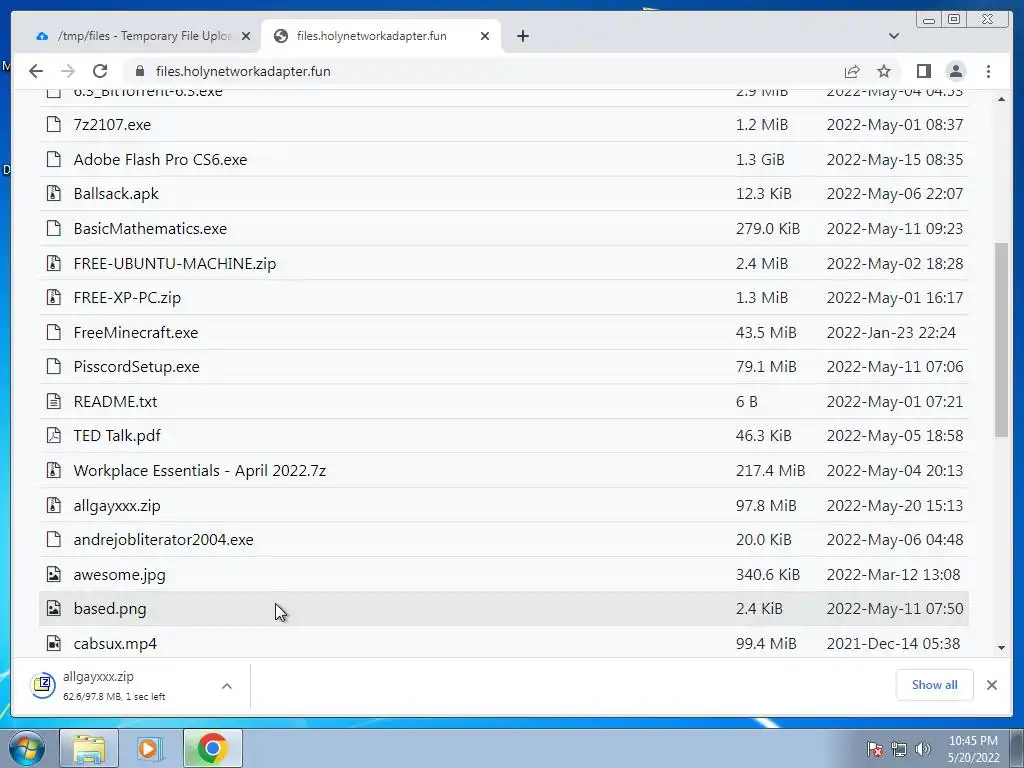This screenshot has width=1024, height=768.
Task: Go back to the previous page
Action: pos(36,71)
